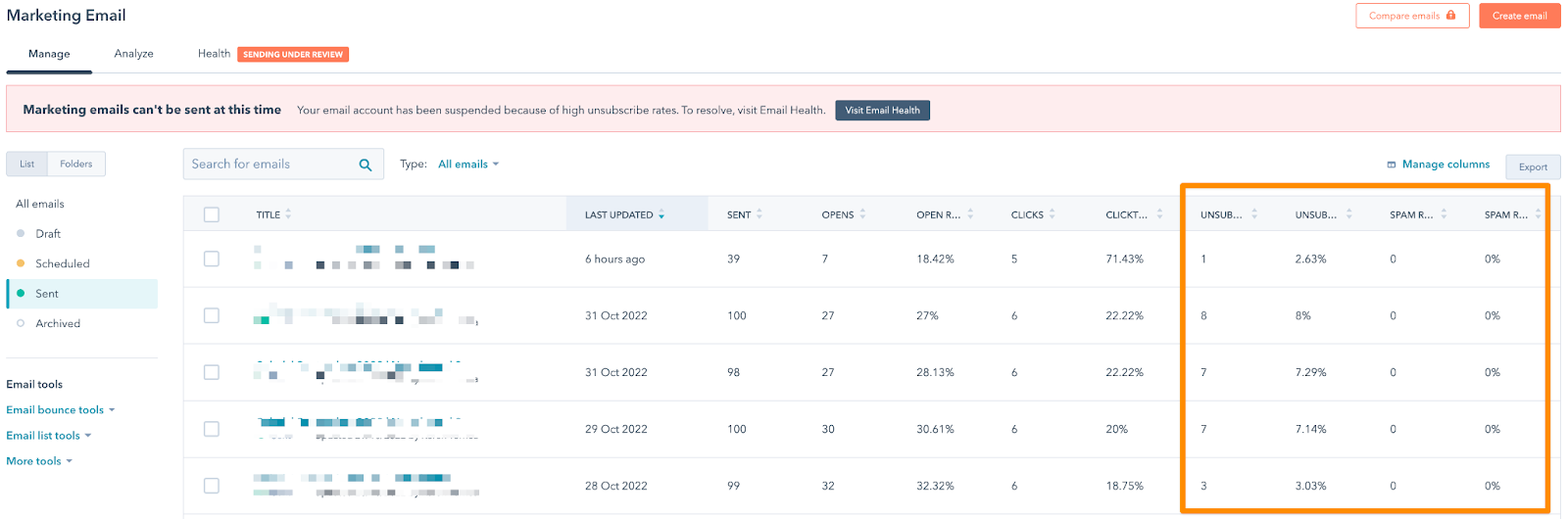Sort by Sent column arrows
This screenshot has width=1568, height=519.
point(759,214)
